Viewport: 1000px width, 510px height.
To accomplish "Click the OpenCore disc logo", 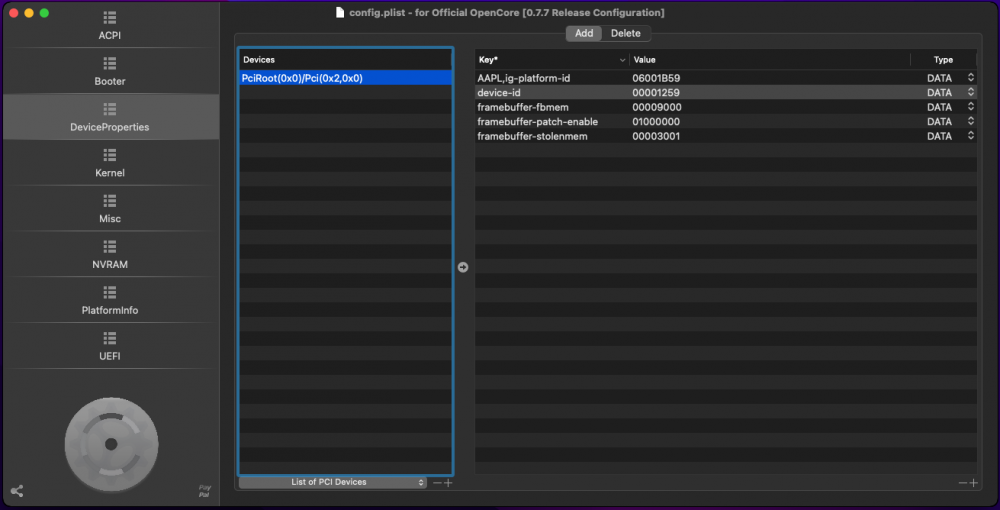I will (x=111, y=444).
